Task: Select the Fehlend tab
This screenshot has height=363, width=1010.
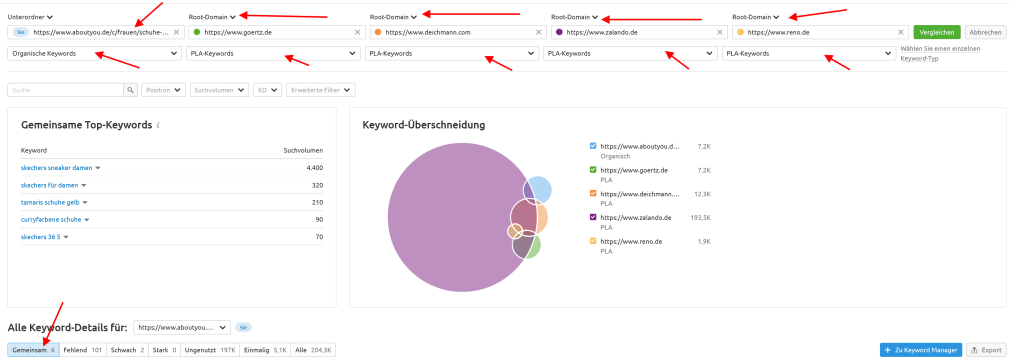Action: coord(82,350)
